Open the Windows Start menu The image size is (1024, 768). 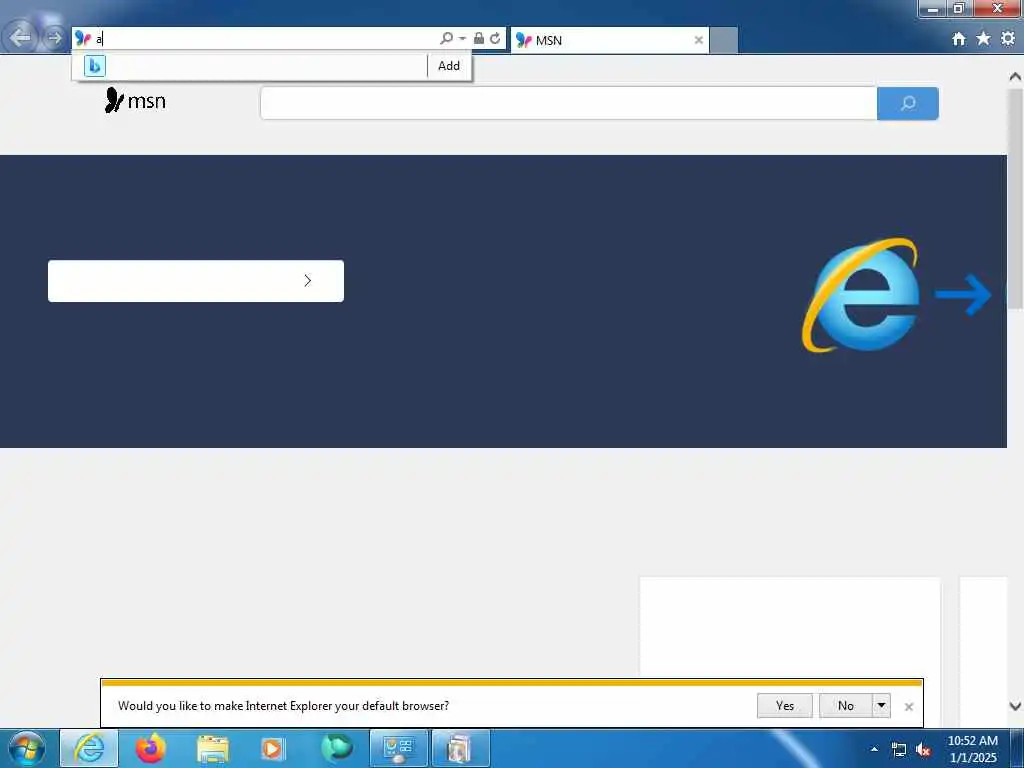(x=27, y=748)
